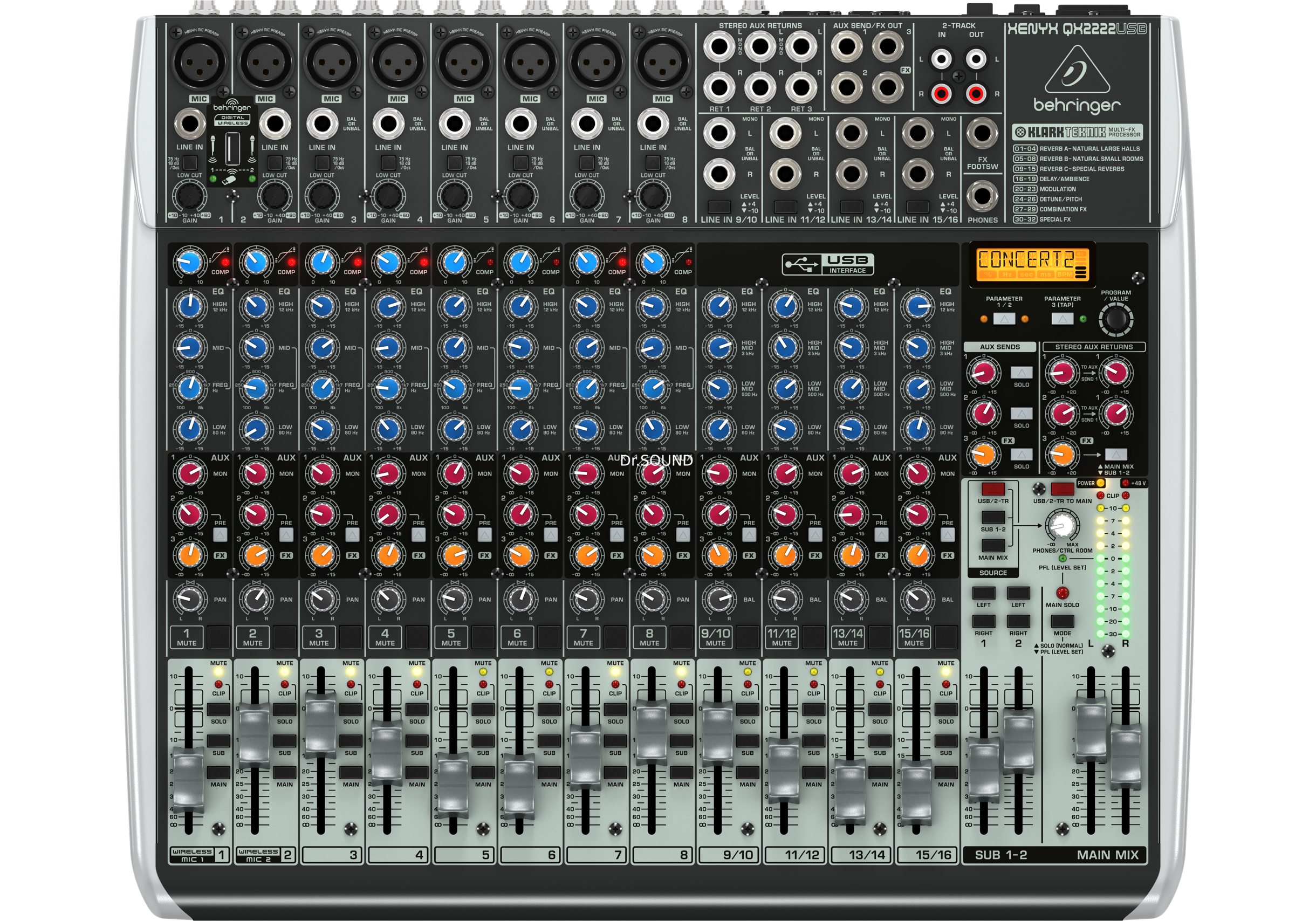Click the LINE IN 15/16 right jack
Image resolution: width=1316 pixels, height=921 pixels.
(917, 174)
